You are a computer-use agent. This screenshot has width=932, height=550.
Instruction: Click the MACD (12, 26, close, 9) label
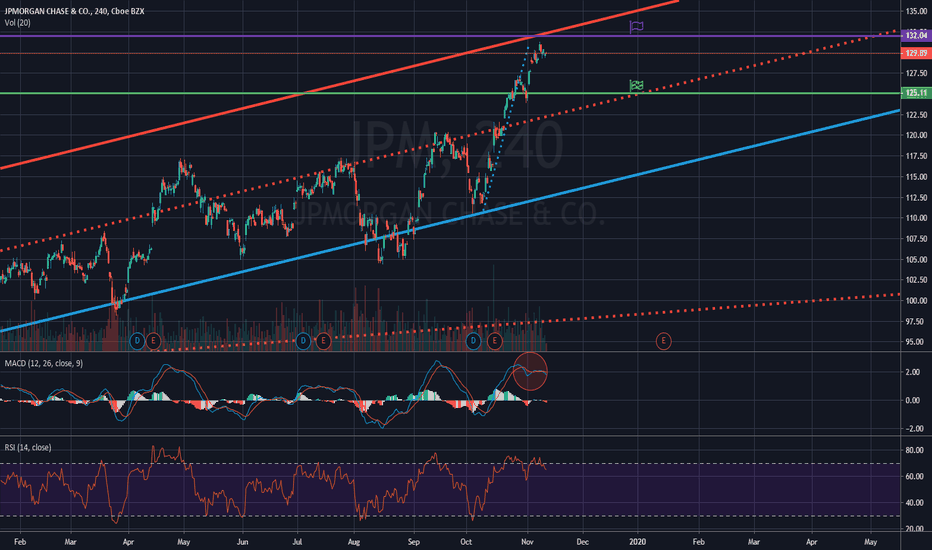tap(43, 363)
